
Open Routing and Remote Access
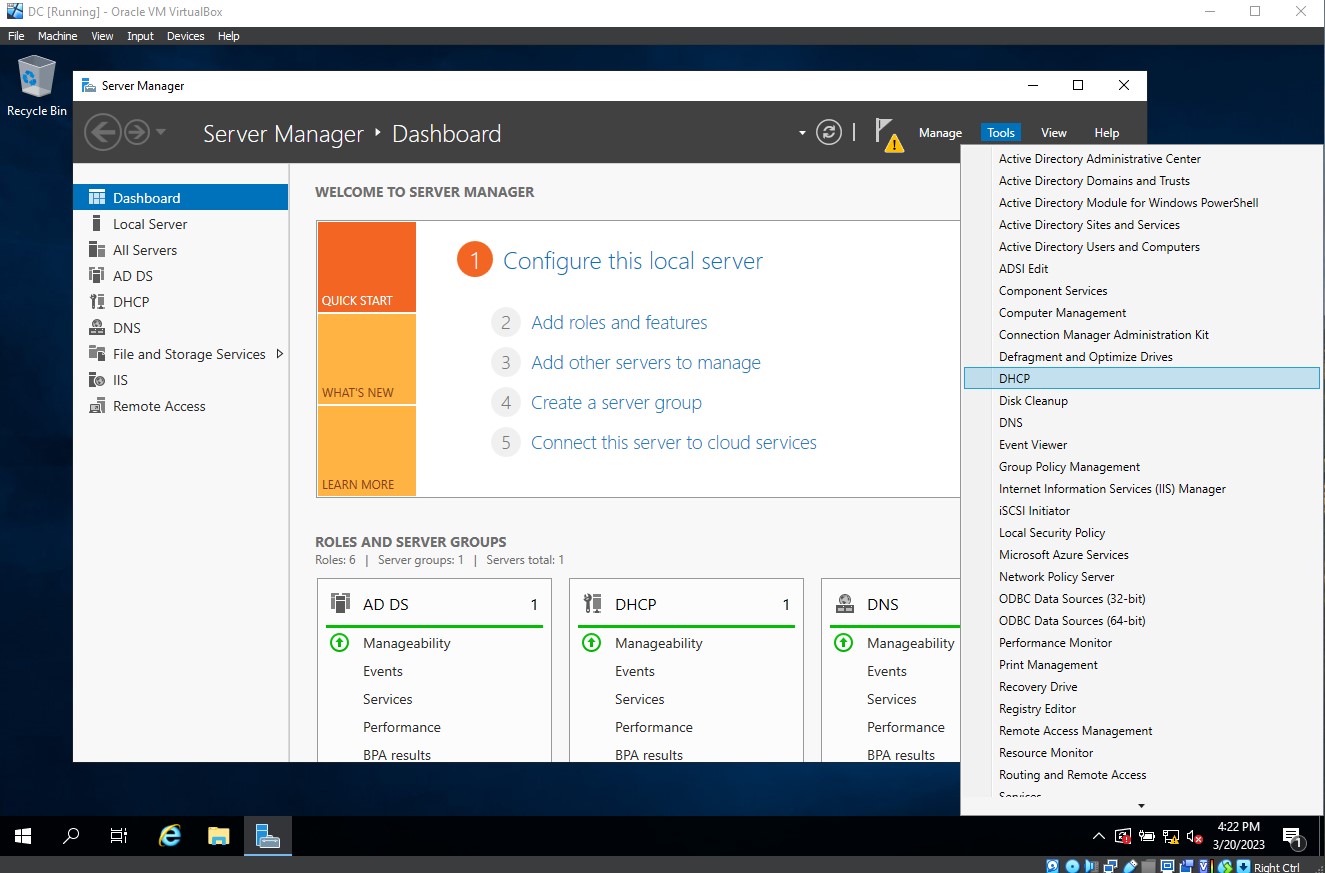click(1141, 775)
